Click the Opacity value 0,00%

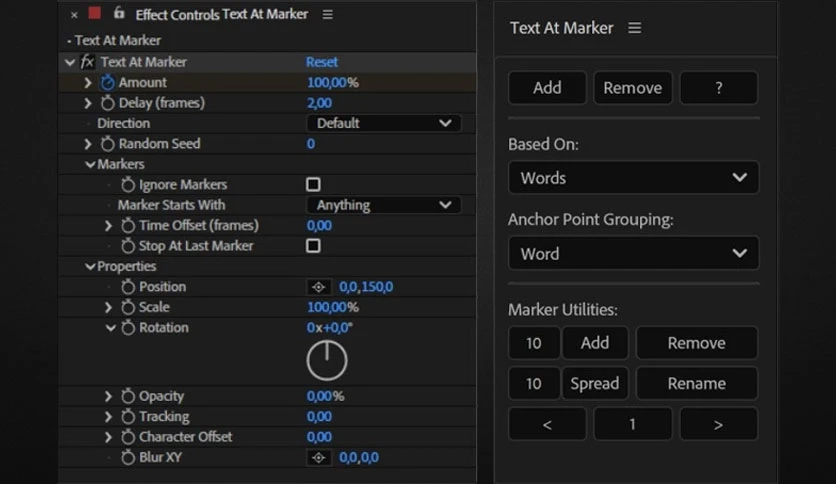pyautogui.click(x=325, y=396)
